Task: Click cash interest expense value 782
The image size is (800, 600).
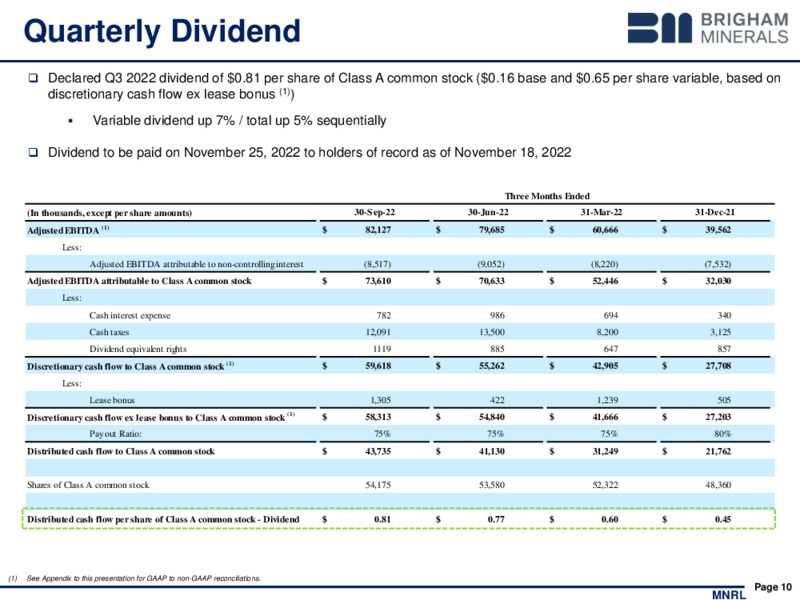Action: [384, 315]
